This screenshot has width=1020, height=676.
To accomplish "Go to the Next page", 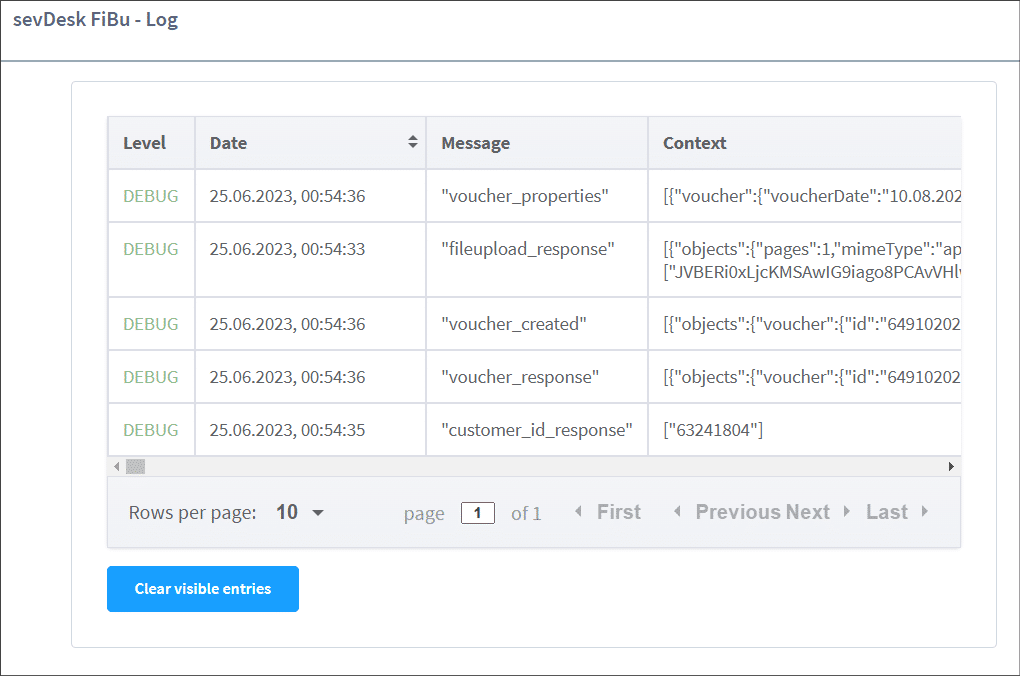I will tap(818, 512).
